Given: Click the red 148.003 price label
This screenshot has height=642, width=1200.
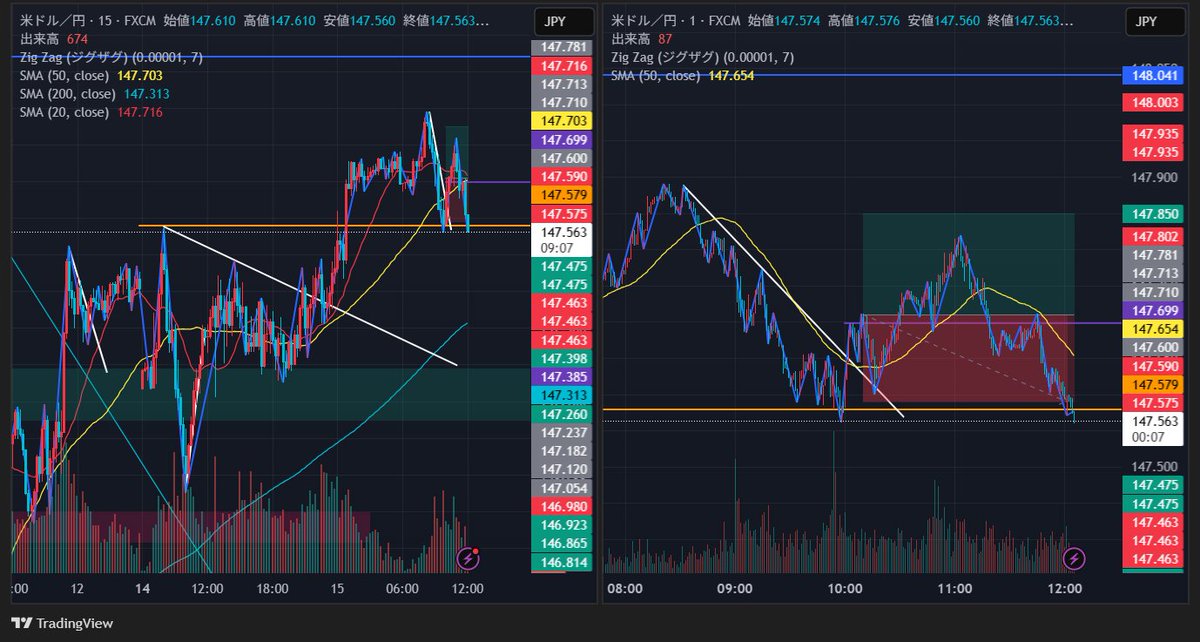Looking at the screenshot, I should pos(1155,102).
